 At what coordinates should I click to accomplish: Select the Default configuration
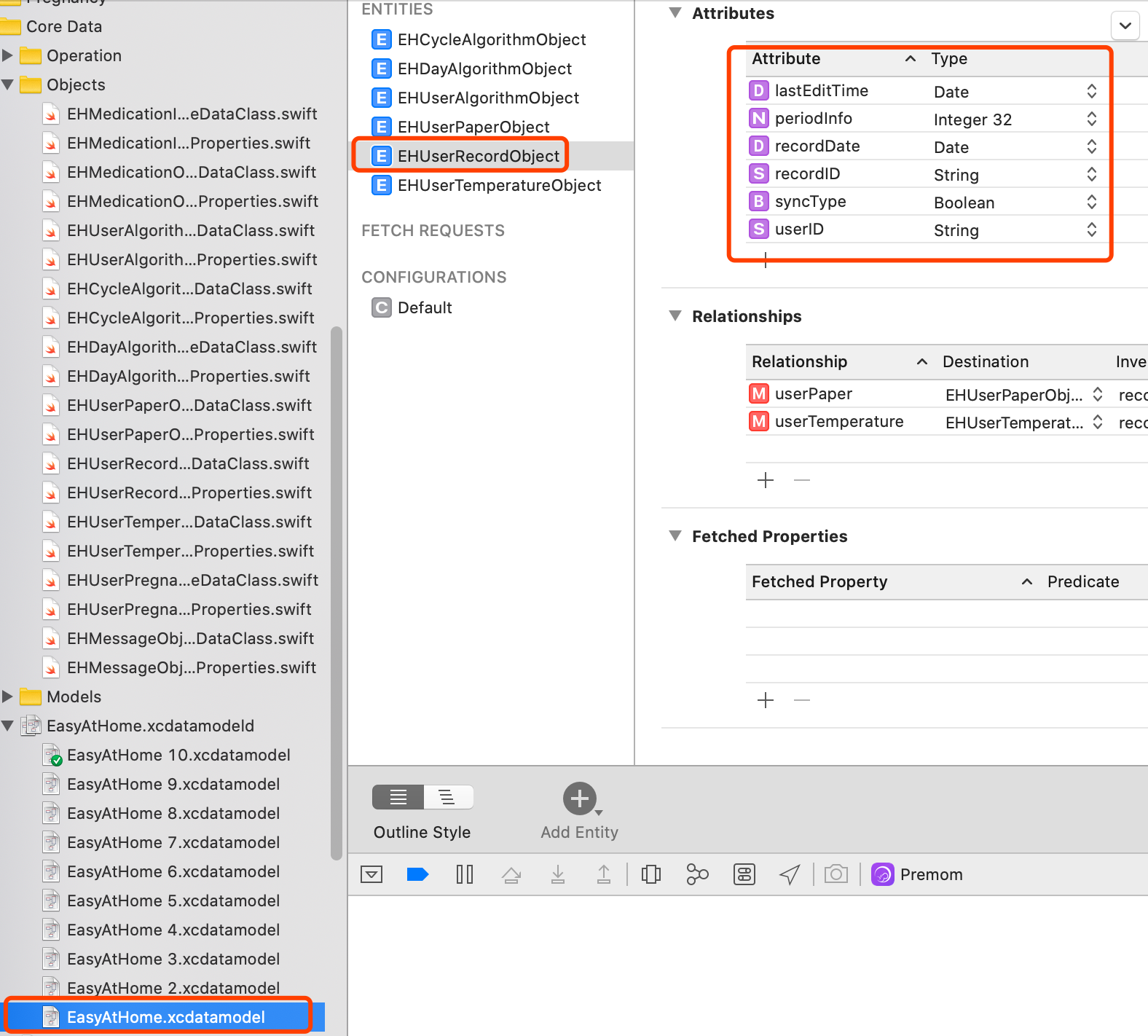tap(412, 307)
